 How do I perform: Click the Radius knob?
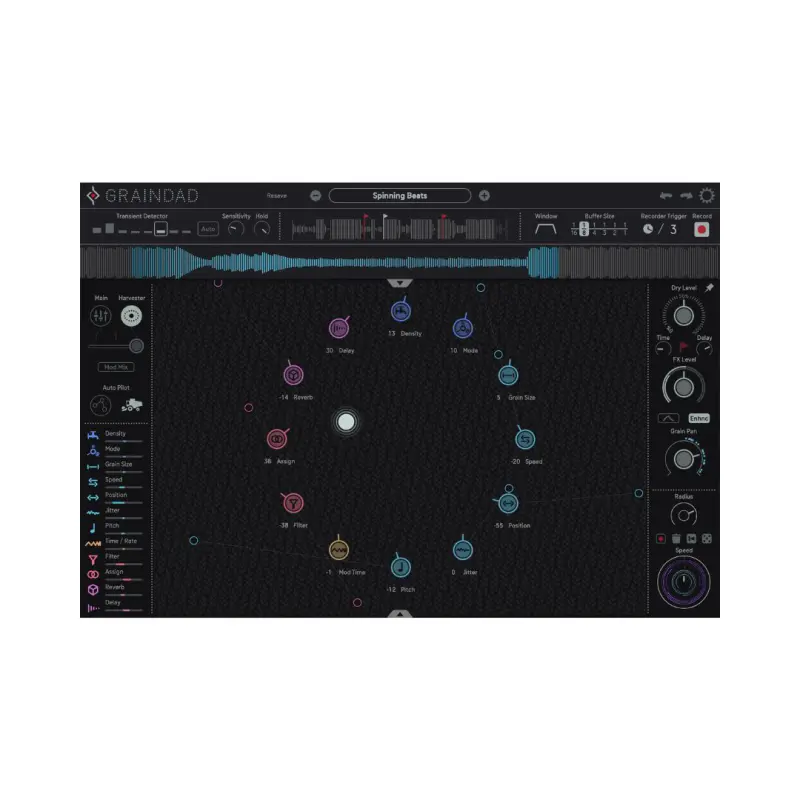pos(684,515)
